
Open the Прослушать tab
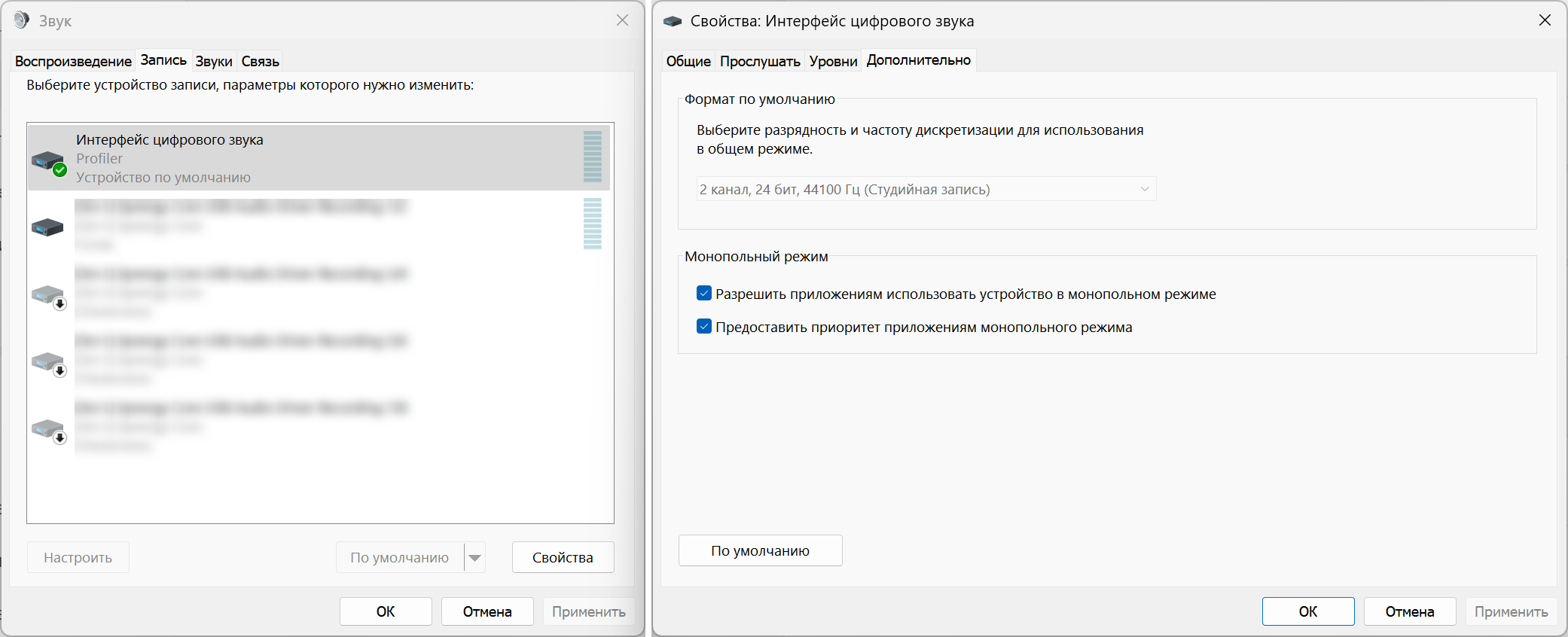759,61
